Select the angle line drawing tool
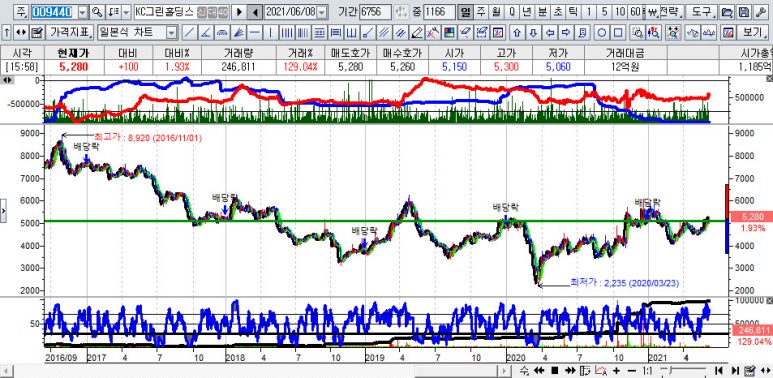This screenshot has height=378, width=773. pyautogui.click(x=206, y=33)
